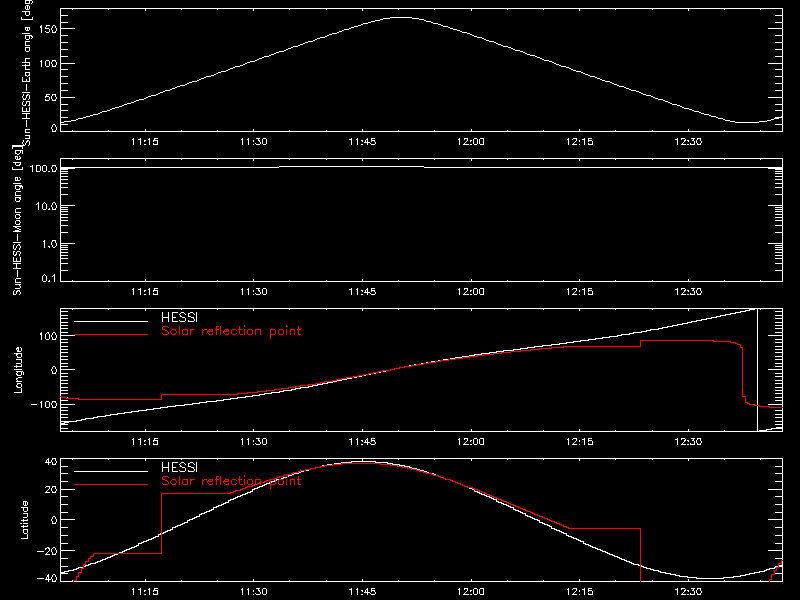Image resolution: width=800 pixels, height=600 pixels.
Task: Select HESSI legend label in Longitude plot
Action: 179,317
